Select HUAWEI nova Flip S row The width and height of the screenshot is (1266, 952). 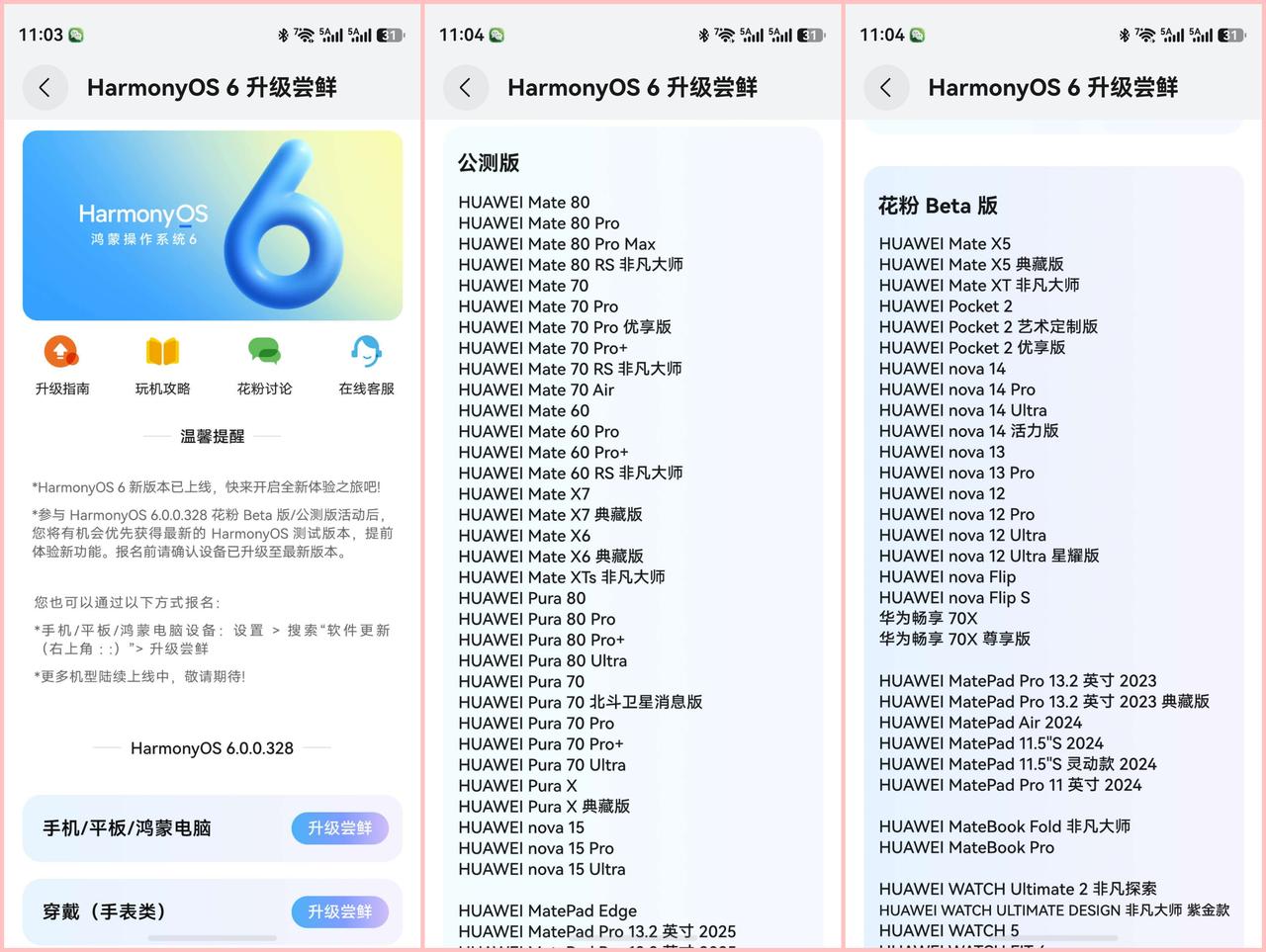tap(954, 597)
